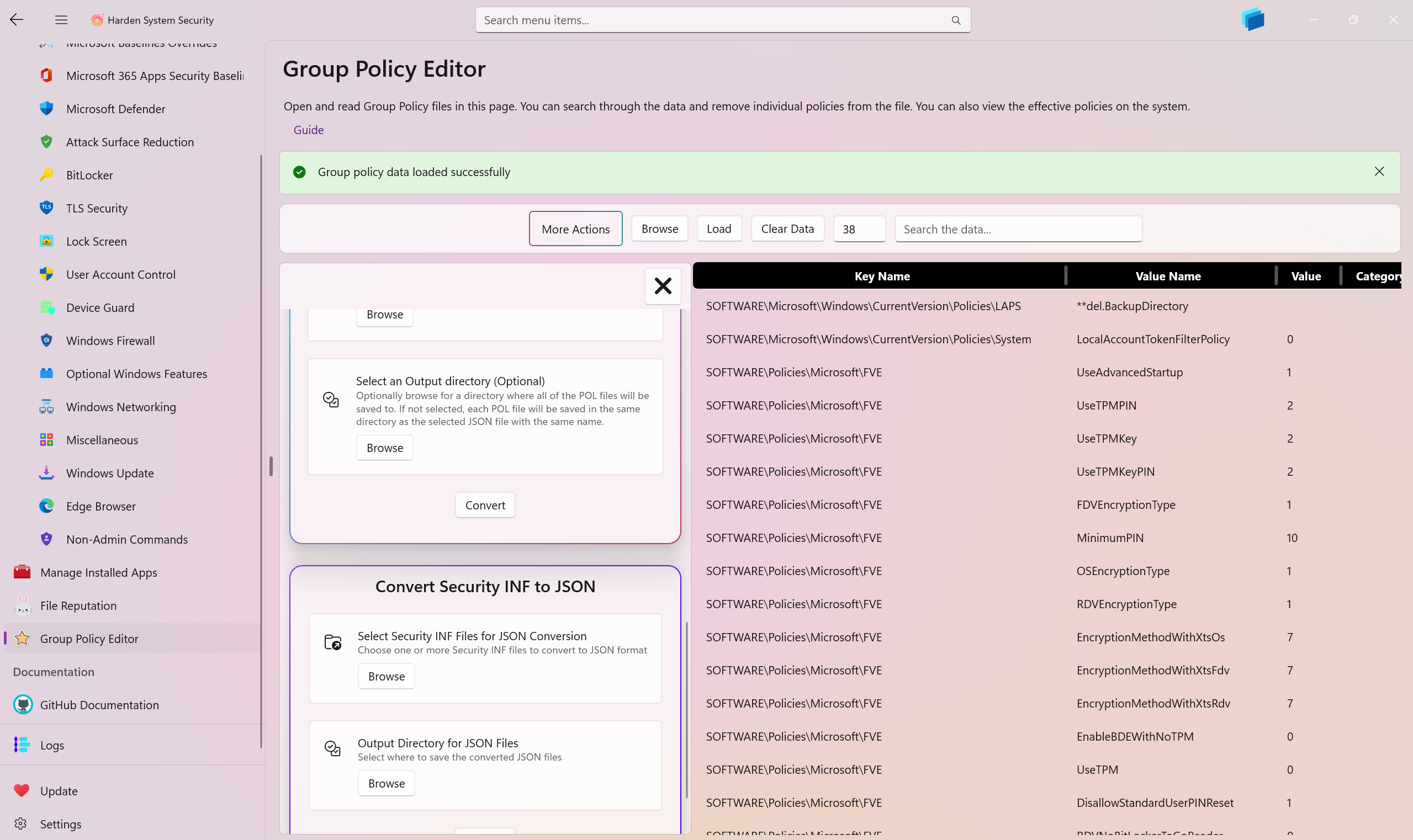
Task: Click the Search the data field
Action: 1018,229
